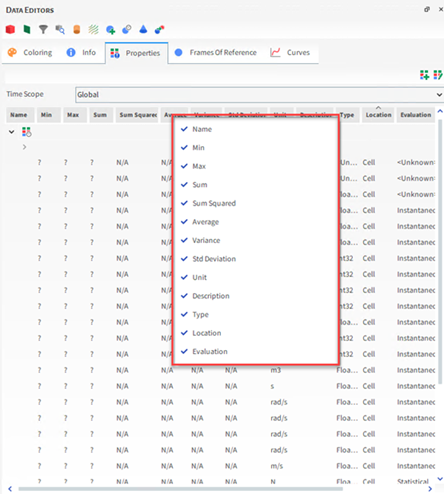
Task: Select the m/s unit cell
Action: (x=277, y=466)
